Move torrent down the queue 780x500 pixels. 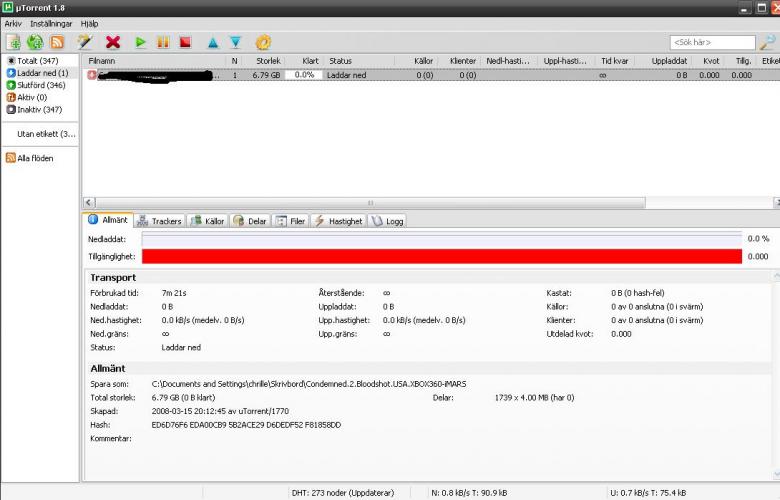(x=235, y=42)
